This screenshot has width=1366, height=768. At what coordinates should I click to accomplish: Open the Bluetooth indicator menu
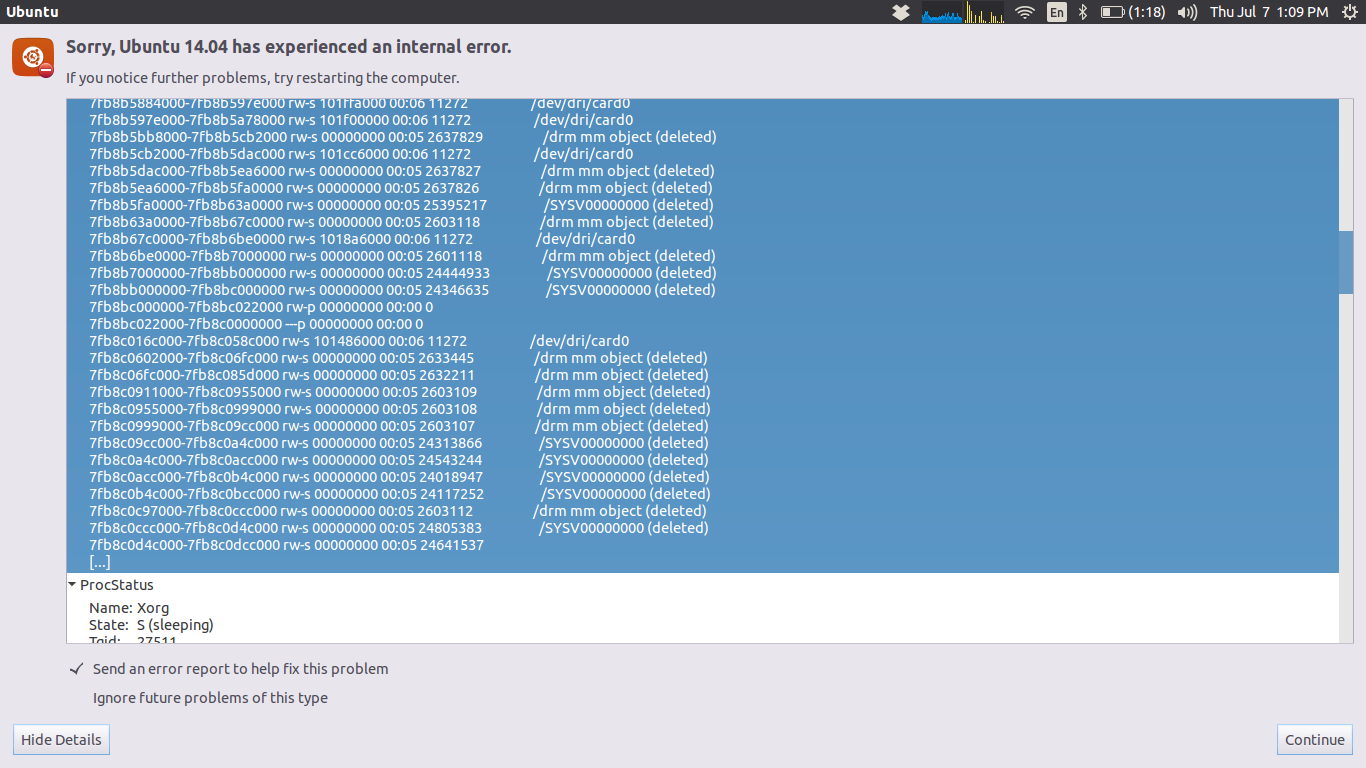click(x=1083, y=12)
